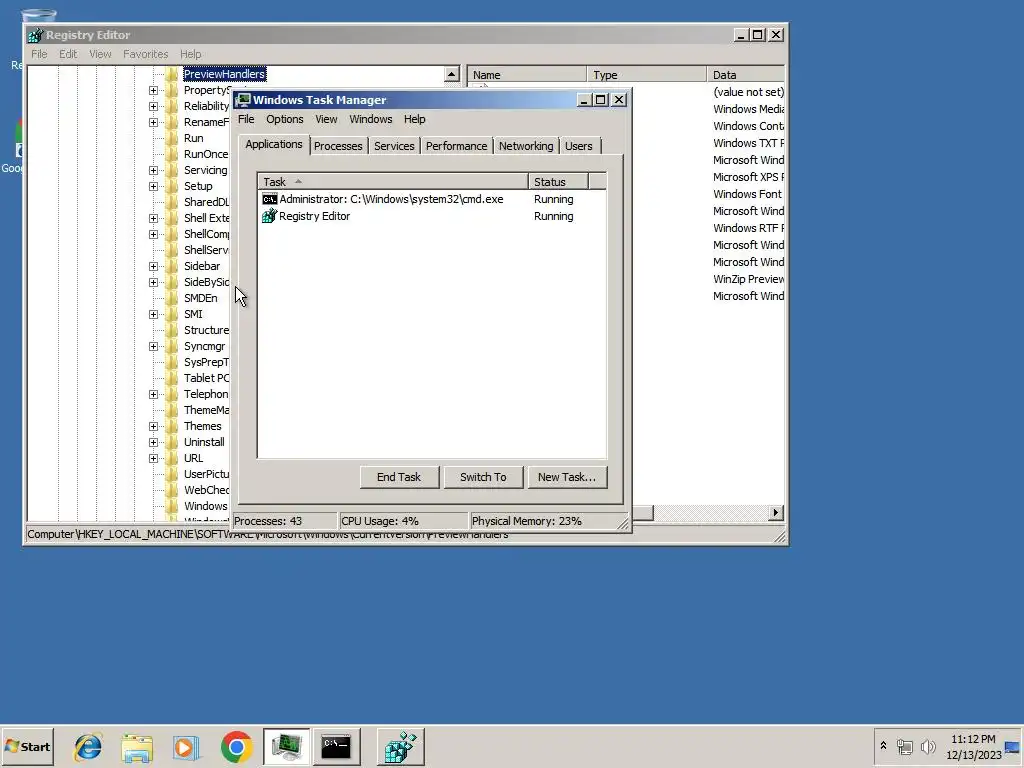Click the Data column header in Registry Editor

[745, 74]
